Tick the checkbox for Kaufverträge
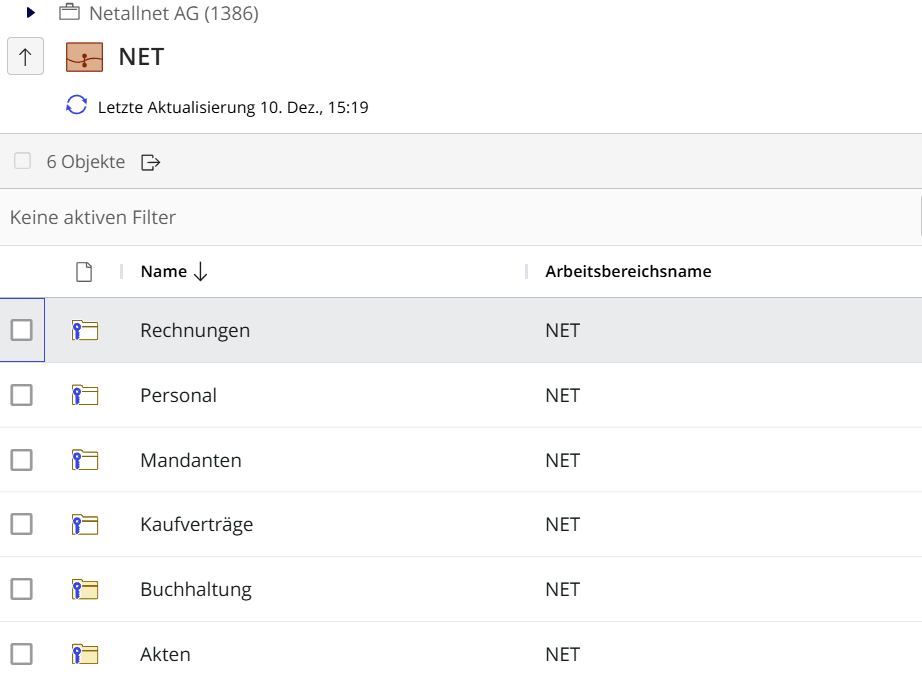Viewport: 922px width, 676px height. [x=22, y=524]
